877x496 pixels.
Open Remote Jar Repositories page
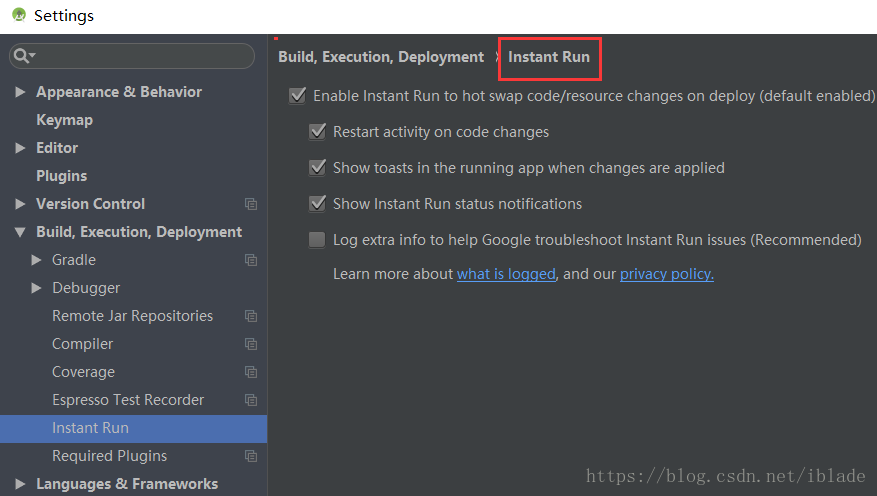[133, 316]
